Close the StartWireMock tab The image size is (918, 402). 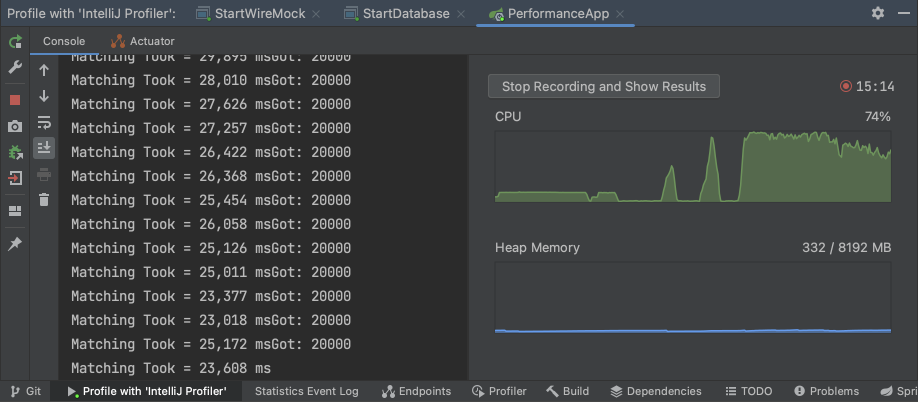[316, 13]
